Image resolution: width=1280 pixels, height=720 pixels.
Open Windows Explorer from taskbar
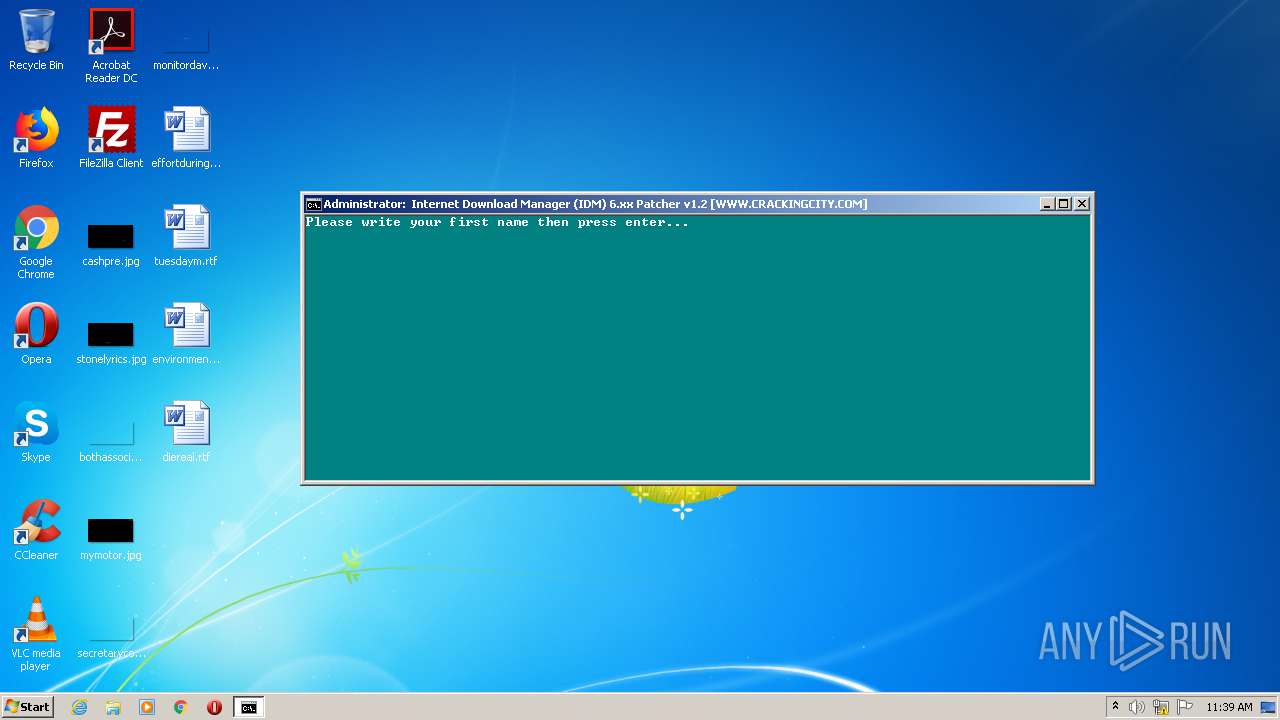113,707
